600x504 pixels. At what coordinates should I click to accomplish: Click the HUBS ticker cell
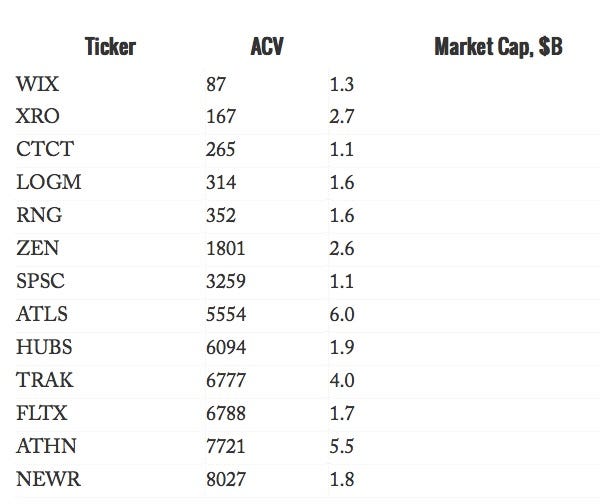click(44, 348)
